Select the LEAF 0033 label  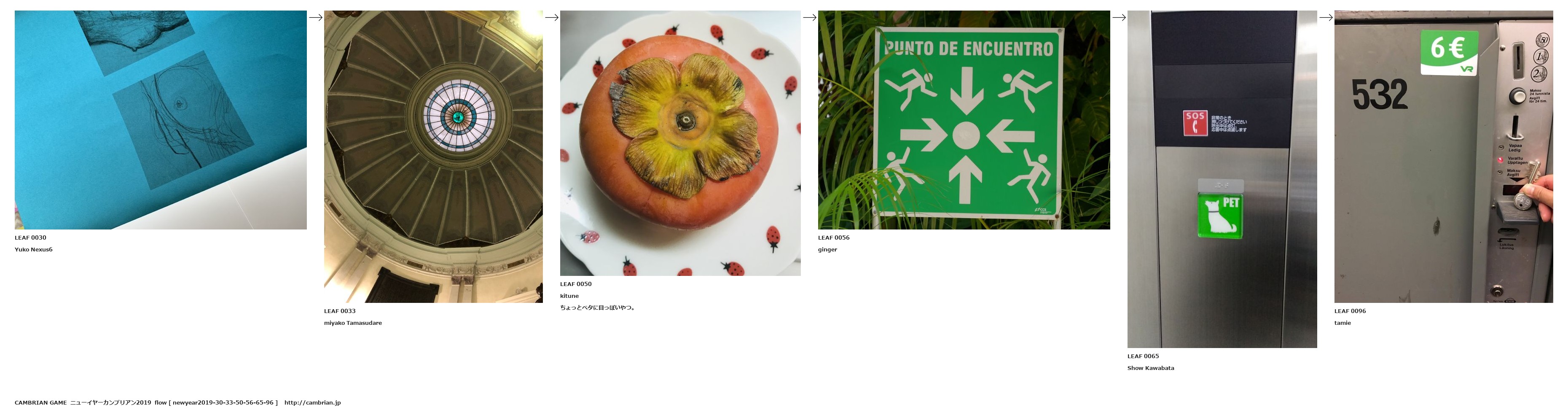[x=340, y=310]
